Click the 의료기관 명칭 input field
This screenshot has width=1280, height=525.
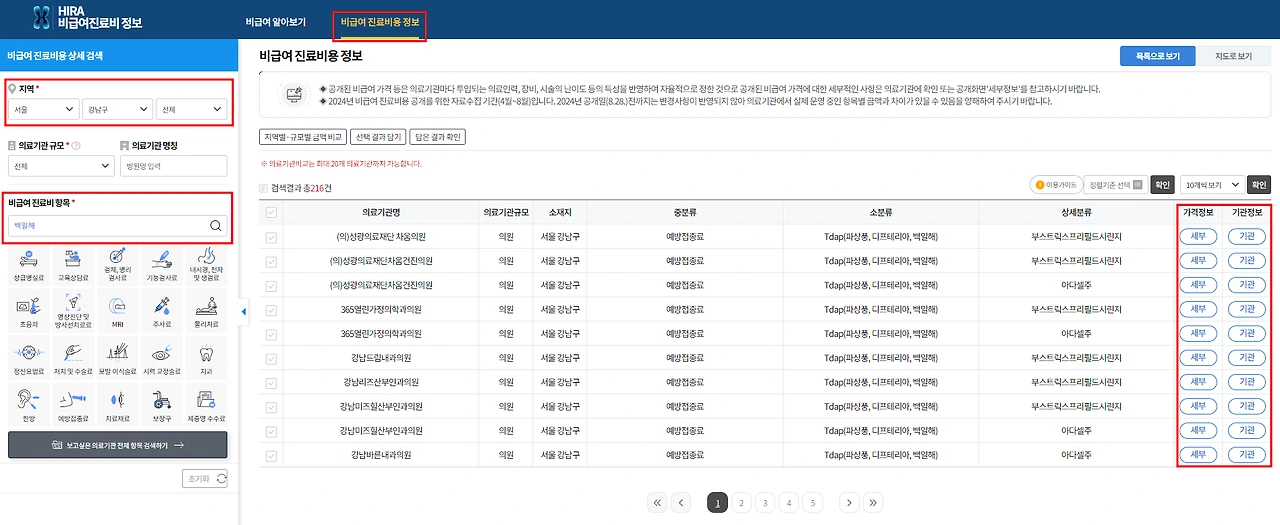click(172, 166)
